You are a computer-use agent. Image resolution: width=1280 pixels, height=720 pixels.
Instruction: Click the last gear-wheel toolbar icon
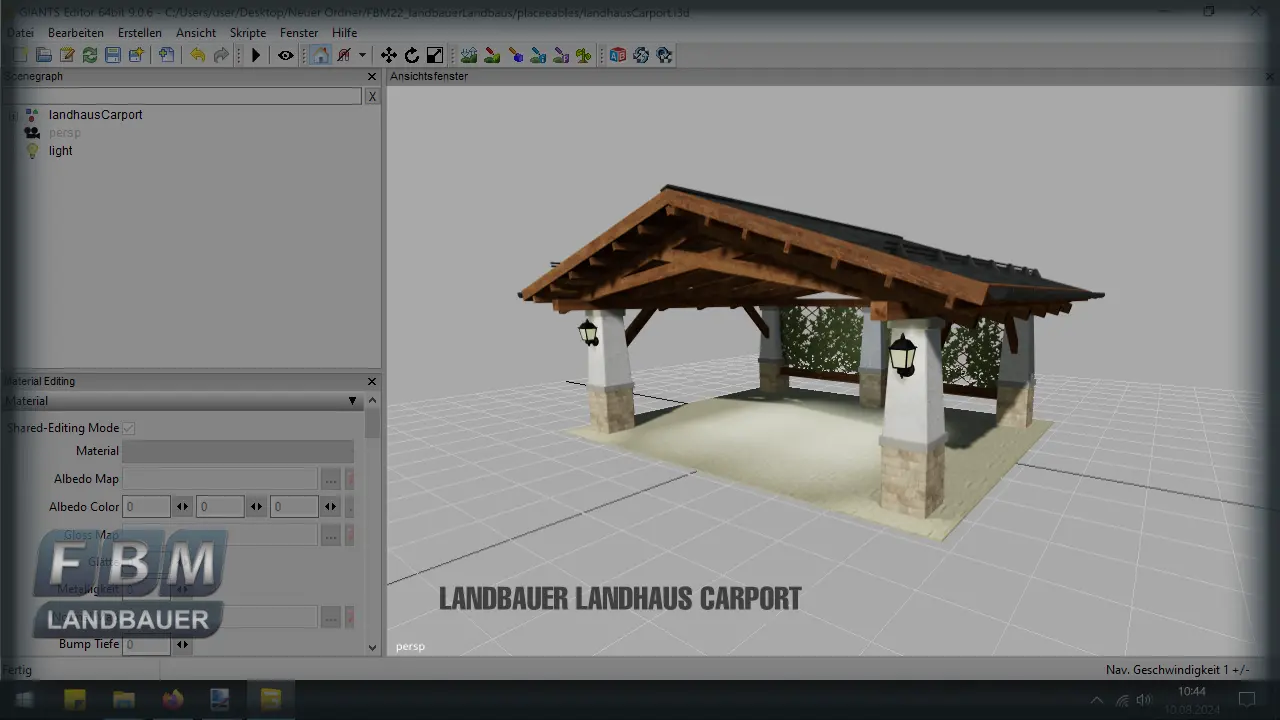pos(664,55)
